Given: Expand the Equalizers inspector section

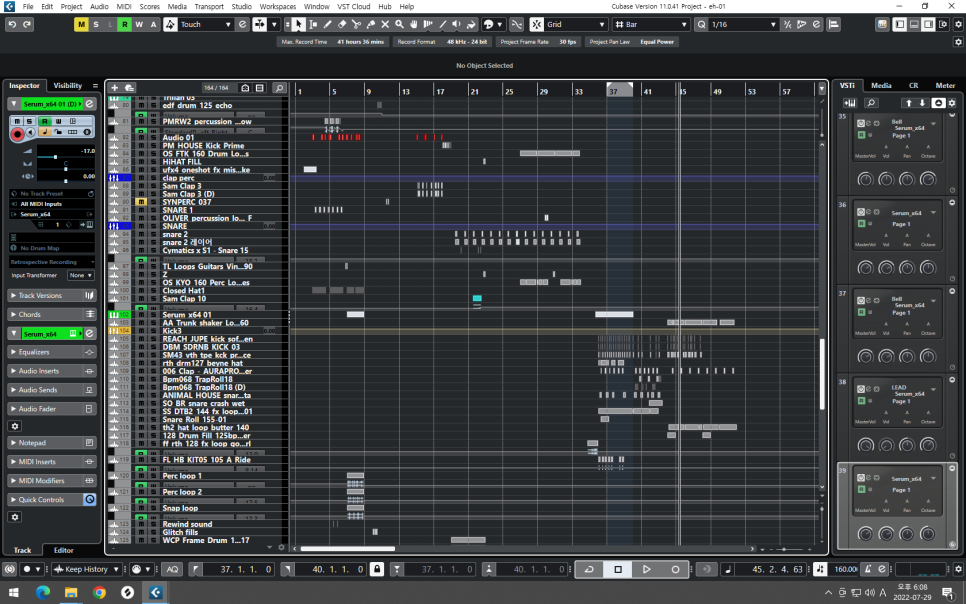Looking at the screenshot, I should pos(52,352).
